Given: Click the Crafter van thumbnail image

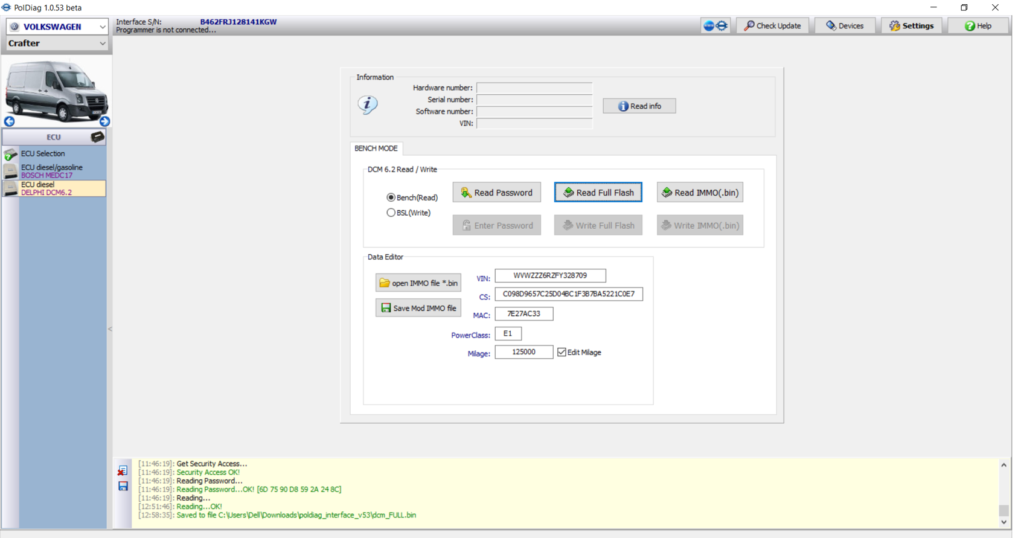Looking at the screenshot, I should (x=57, y=90).
